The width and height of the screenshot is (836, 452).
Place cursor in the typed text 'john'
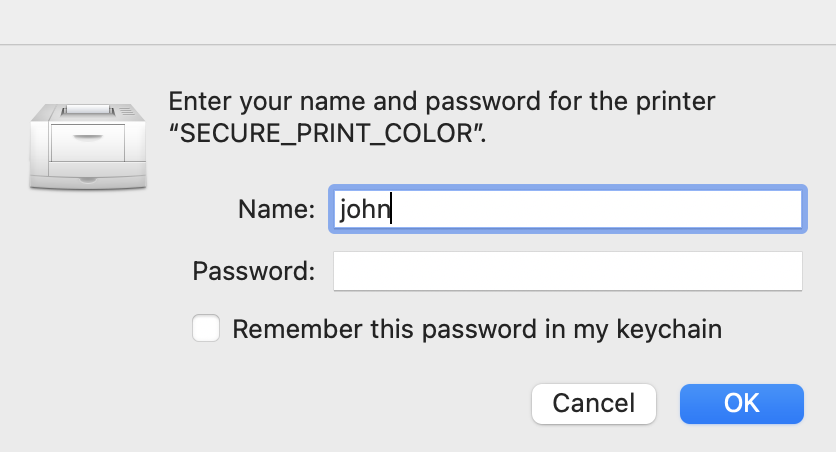(365, 209)
